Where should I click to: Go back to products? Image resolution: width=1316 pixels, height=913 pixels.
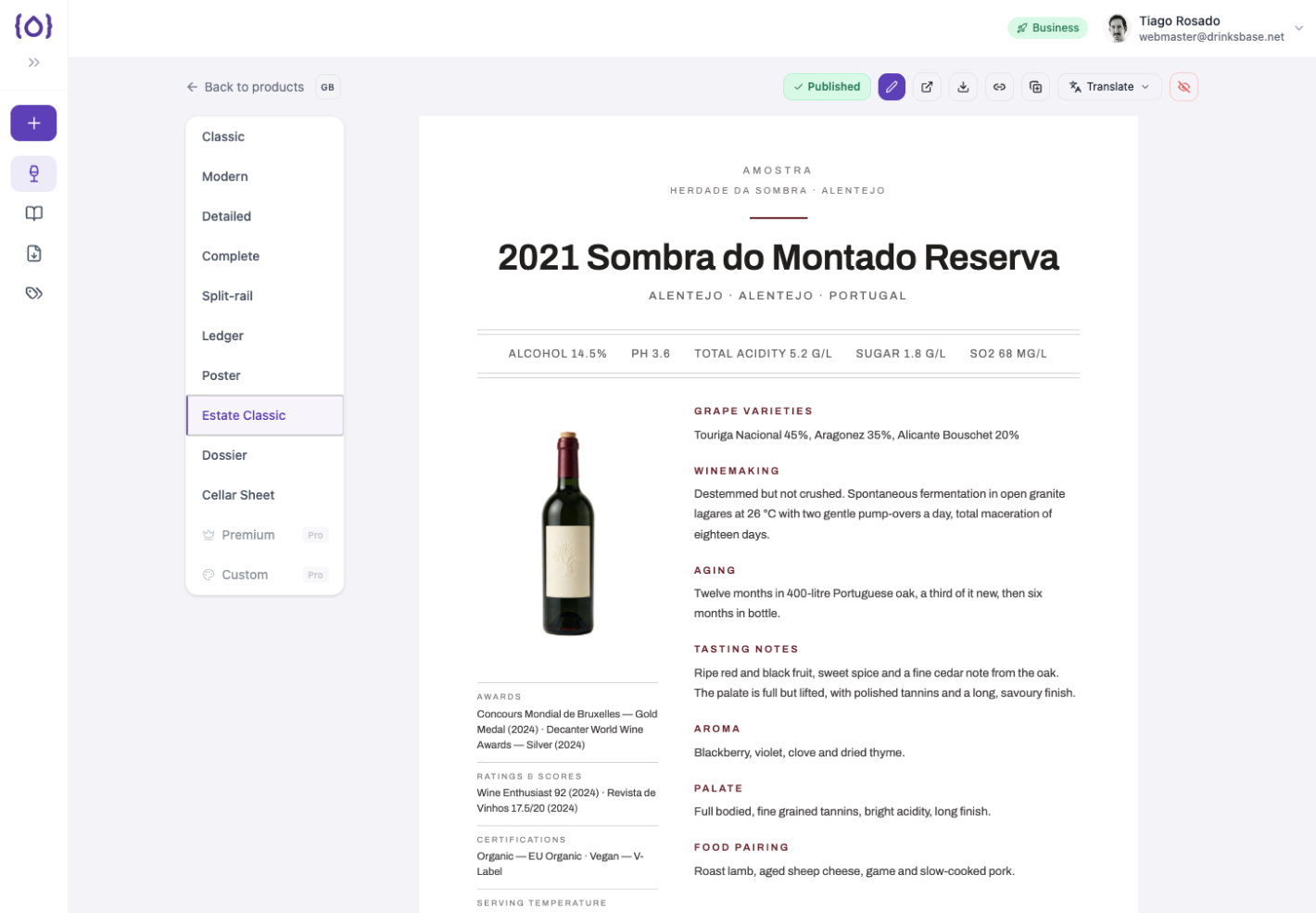[x=246, y=87]
